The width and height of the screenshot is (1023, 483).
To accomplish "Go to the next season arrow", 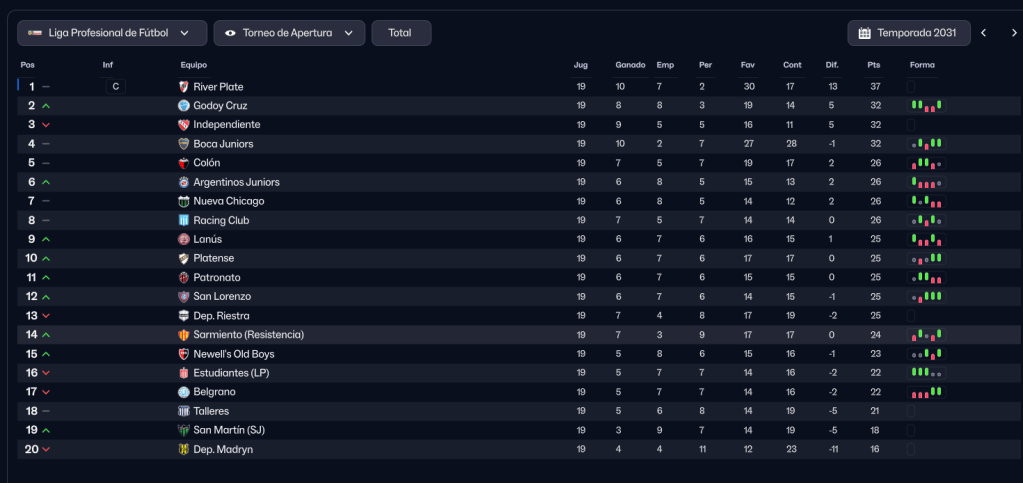I will click(1007, 33).
